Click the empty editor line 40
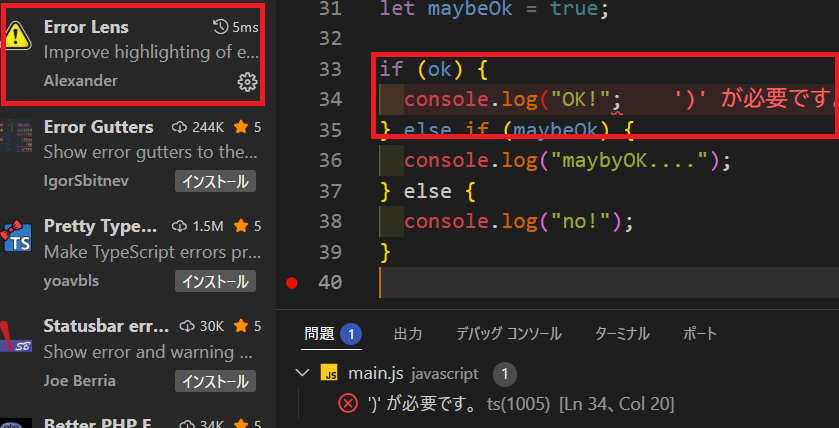The image size is (839, 428). tap(609, 282)
